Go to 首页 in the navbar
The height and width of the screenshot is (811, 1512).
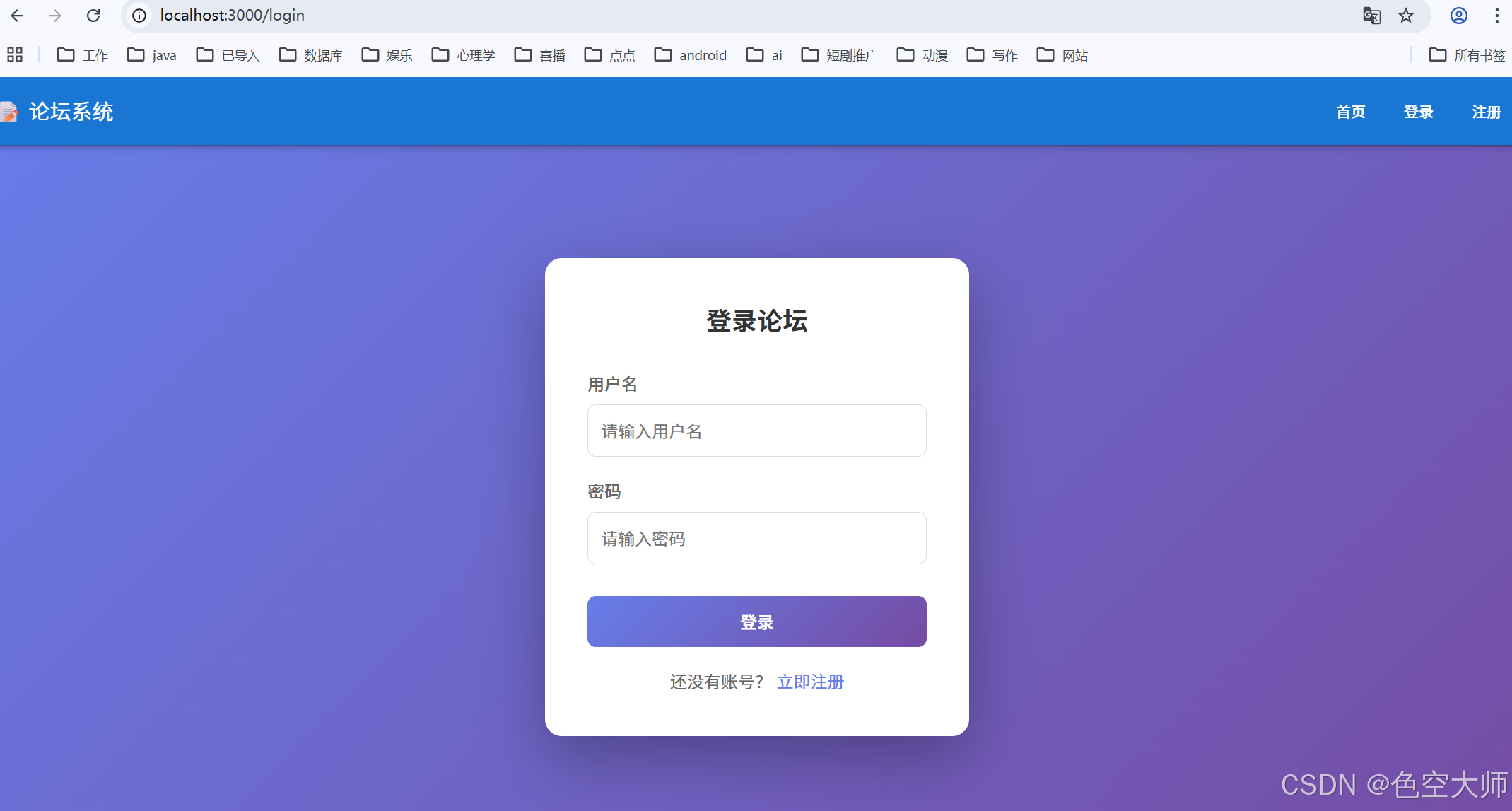point(1350,112)
